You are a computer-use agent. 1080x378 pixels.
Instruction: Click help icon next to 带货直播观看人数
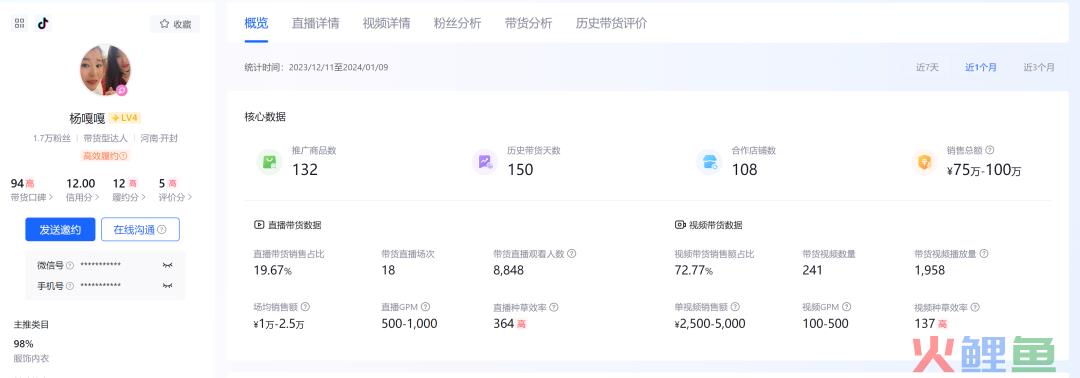(x=572, y=253)
